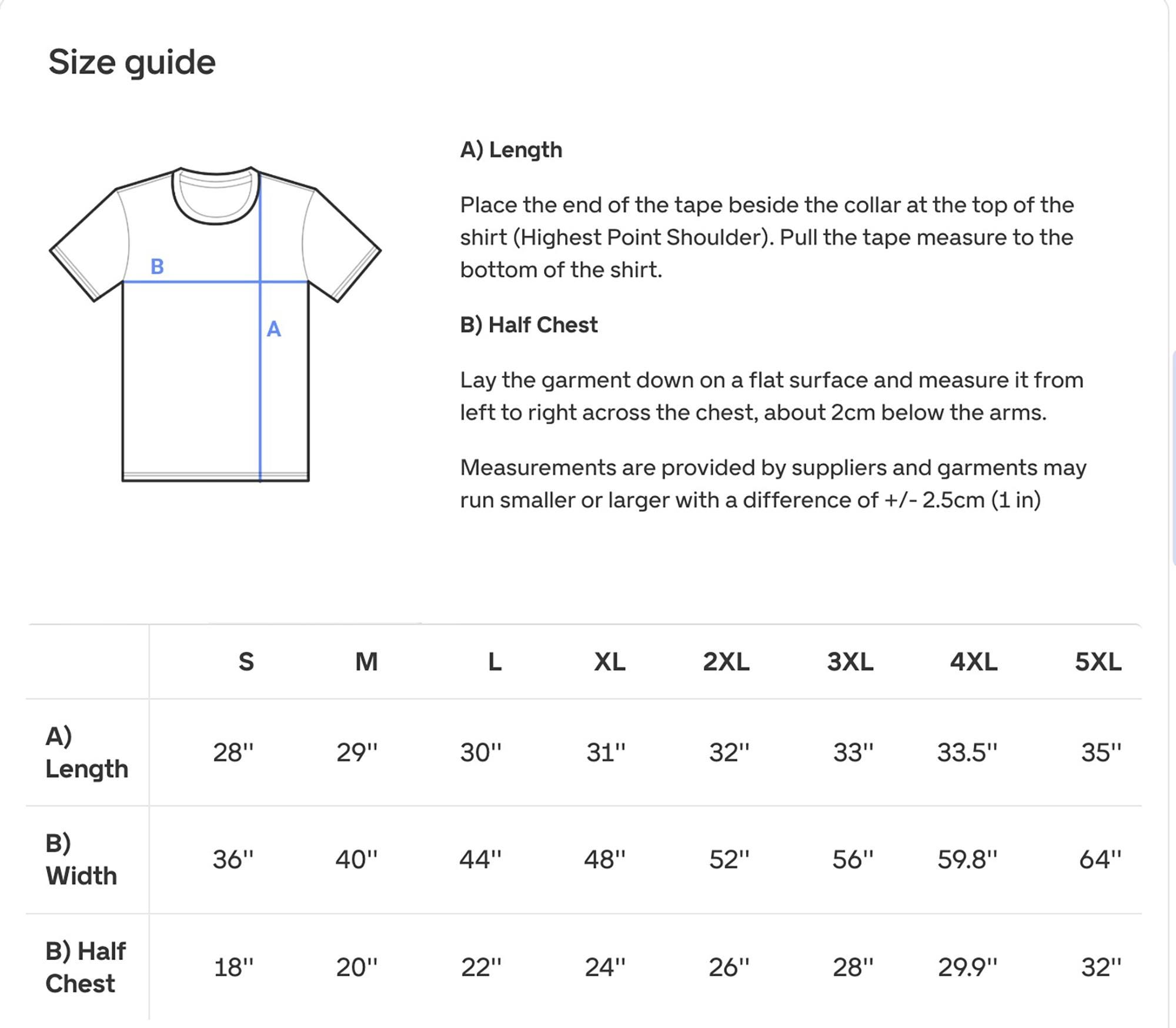Click the 33.5" length value for 4XL

tap(967, 752)
